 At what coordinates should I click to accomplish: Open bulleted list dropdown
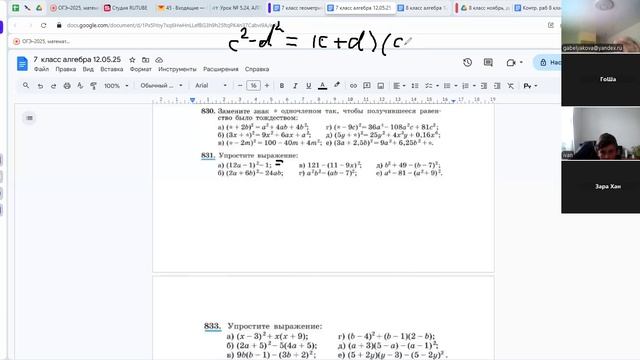coord(450,86)
